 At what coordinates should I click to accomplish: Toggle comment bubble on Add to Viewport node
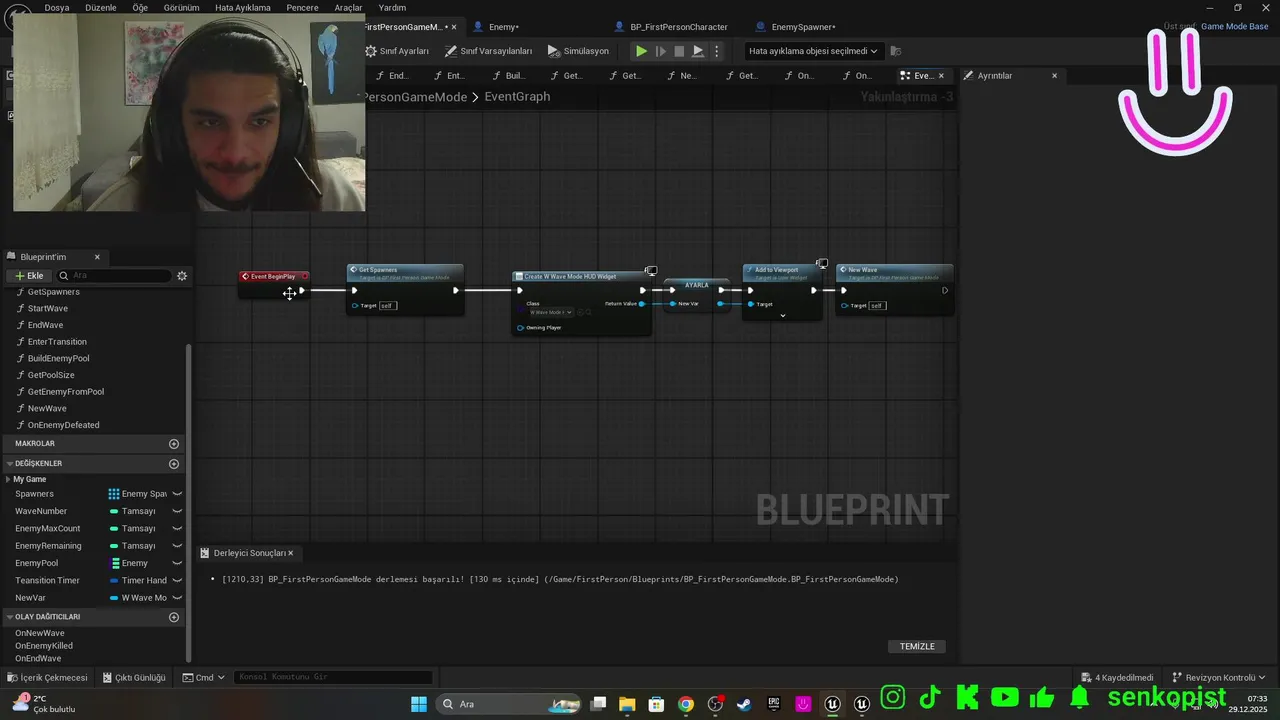pos(822,264)
